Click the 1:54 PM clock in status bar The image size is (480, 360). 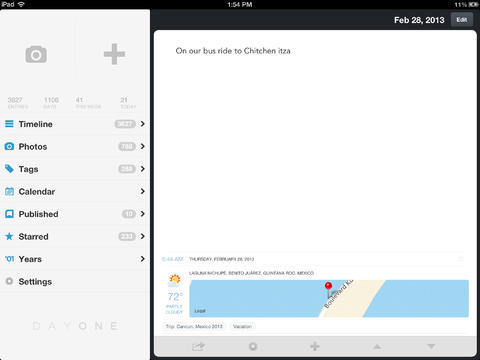pyautogui.click(x=240, y=5)
